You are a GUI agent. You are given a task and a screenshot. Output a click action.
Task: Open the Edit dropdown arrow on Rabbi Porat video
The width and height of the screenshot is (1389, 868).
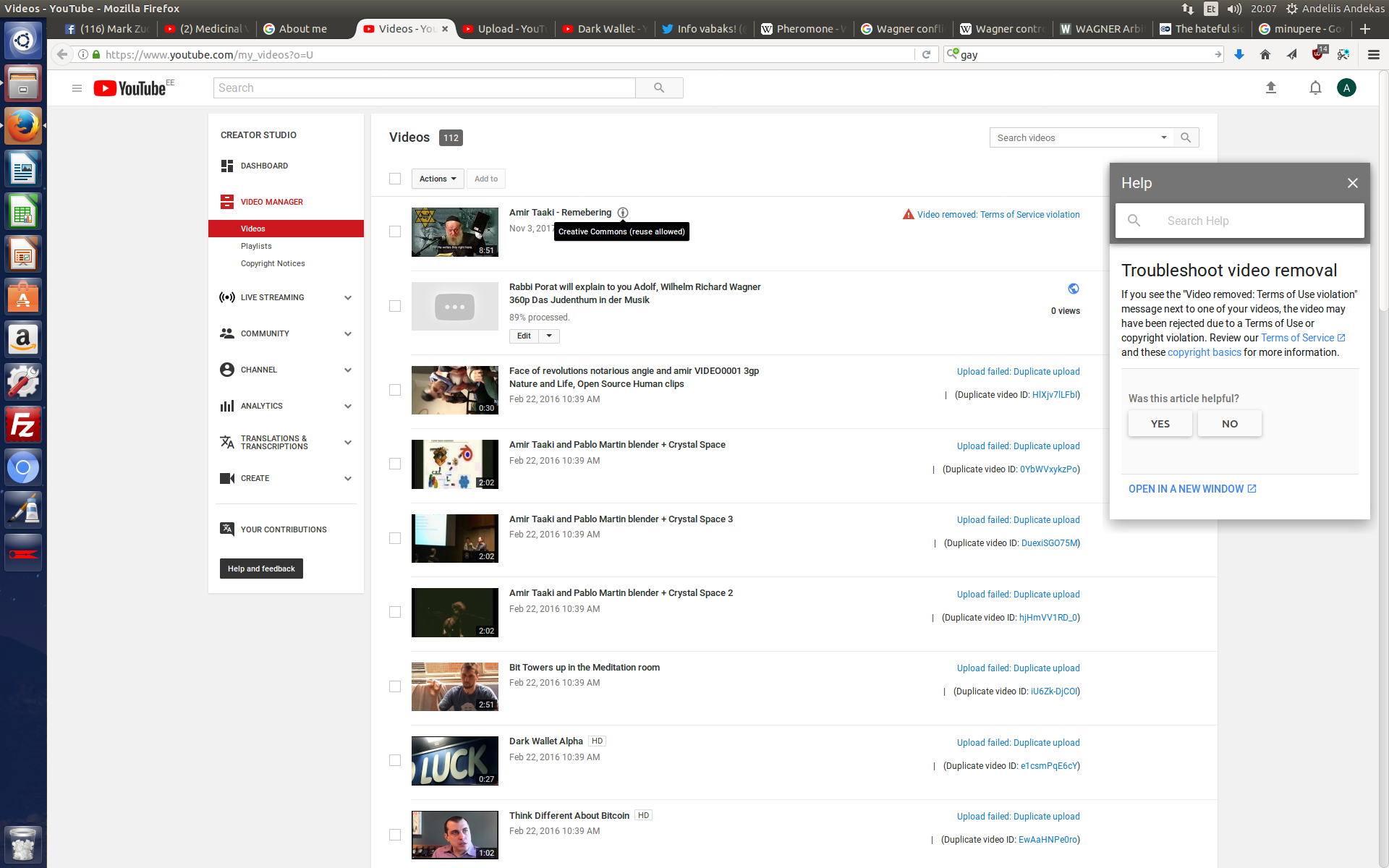tap(549, 336)
